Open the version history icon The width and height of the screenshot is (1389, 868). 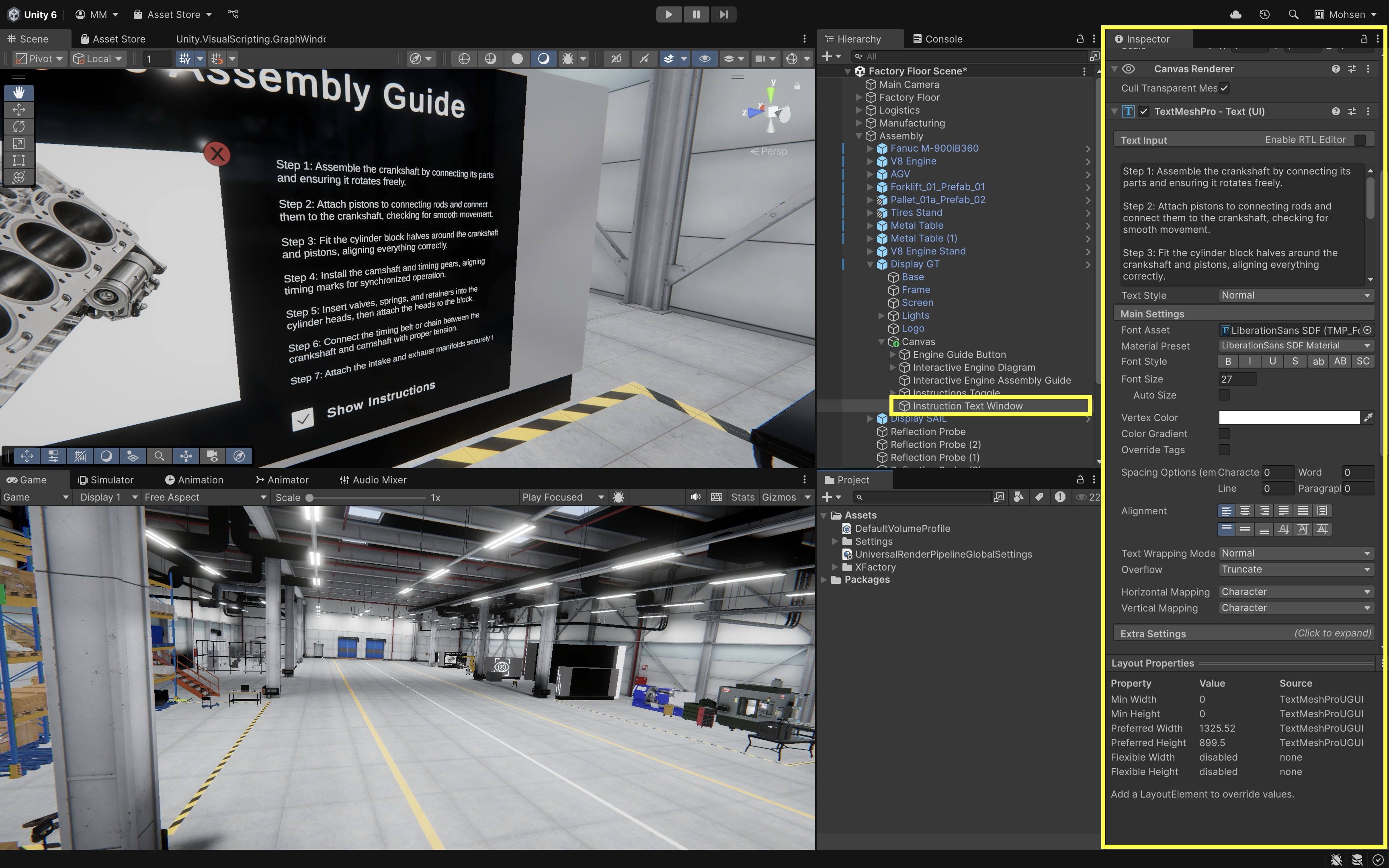point(1264,14)
